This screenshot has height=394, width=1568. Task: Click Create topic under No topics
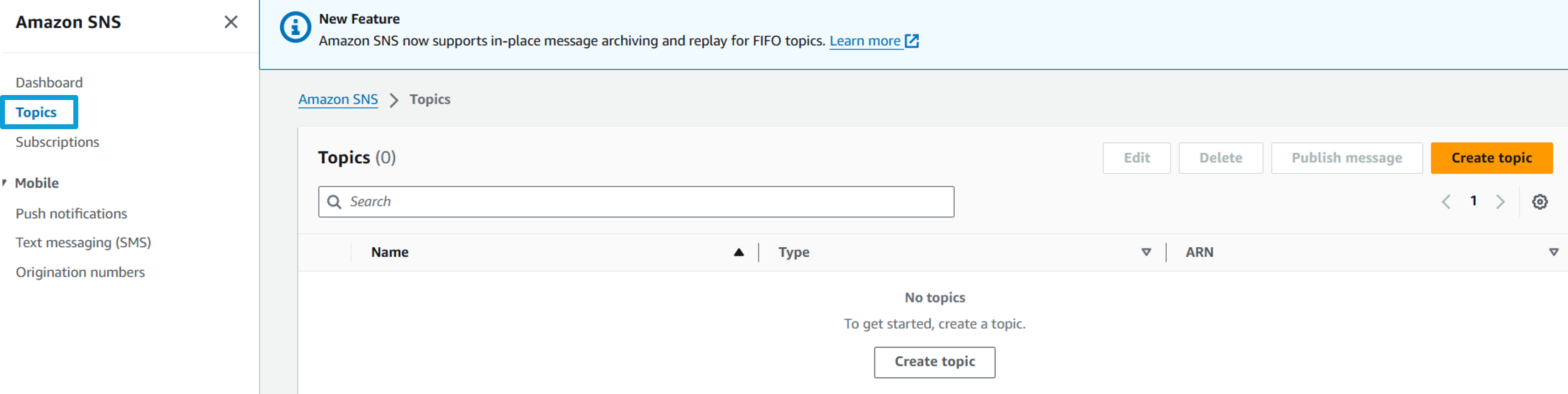point(934,362)
